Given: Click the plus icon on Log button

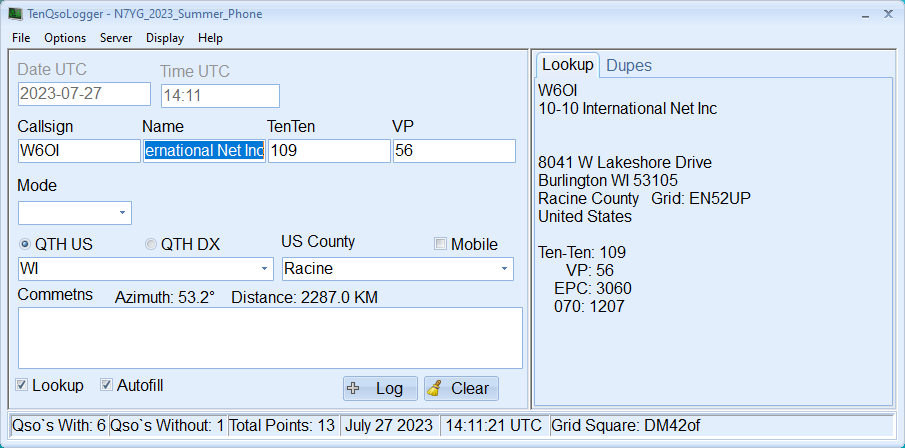Looking at the screenshot, I should click(x=353, y=389).
